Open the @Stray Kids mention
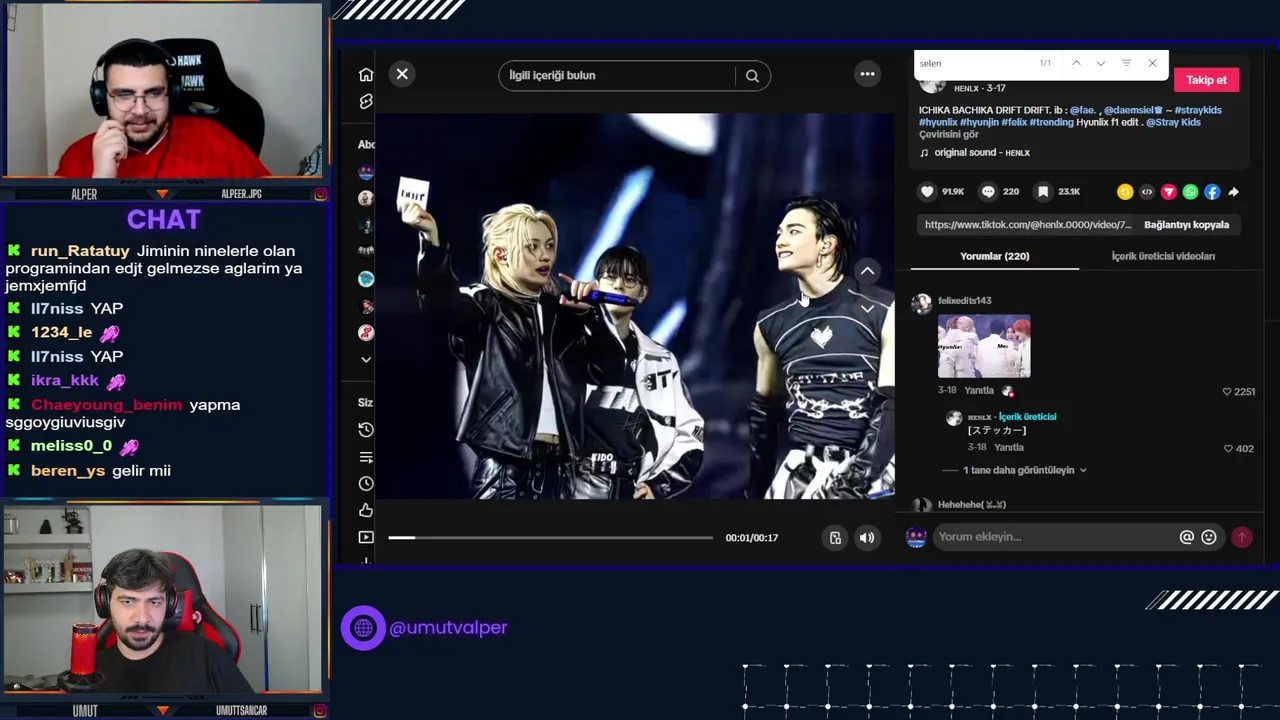 pyautogui.click(x=1173, y=122)
